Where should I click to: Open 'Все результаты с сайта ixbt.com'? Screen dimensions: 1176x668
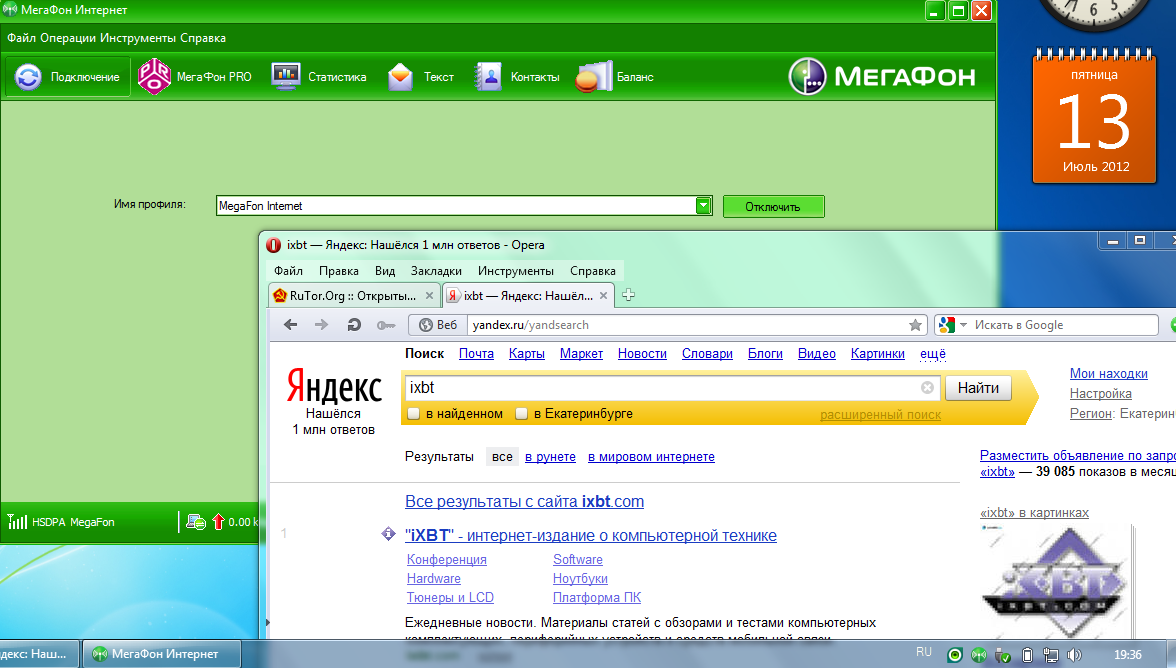click(524, 502)
